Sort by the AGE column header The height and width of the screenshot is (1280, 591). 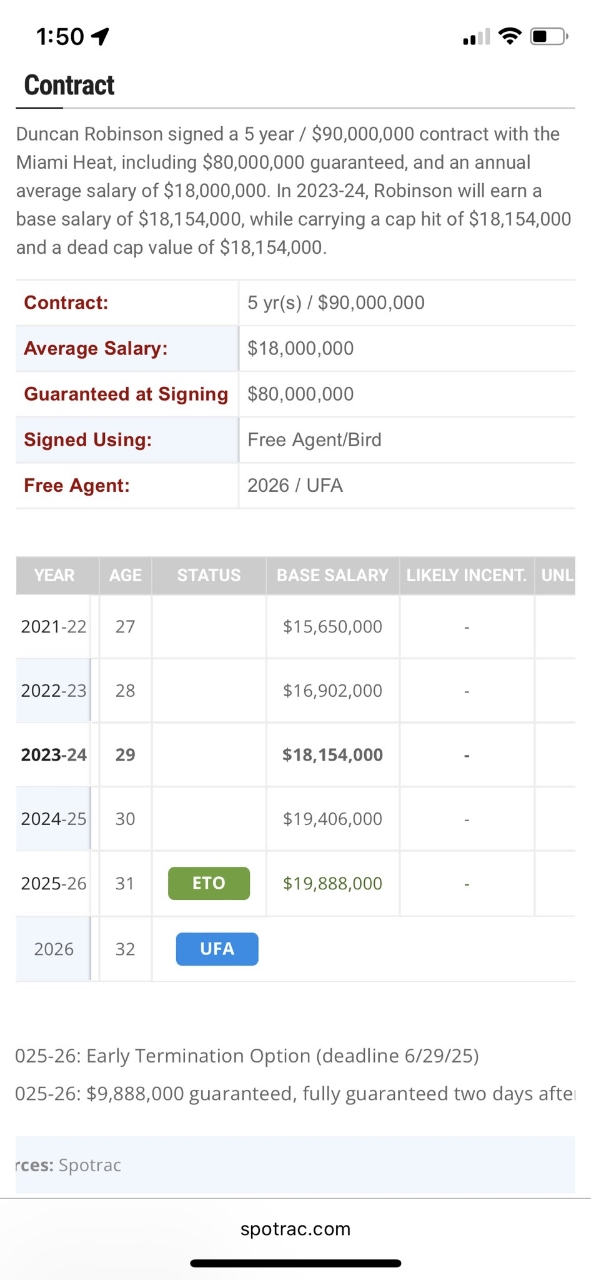[125, 575]
